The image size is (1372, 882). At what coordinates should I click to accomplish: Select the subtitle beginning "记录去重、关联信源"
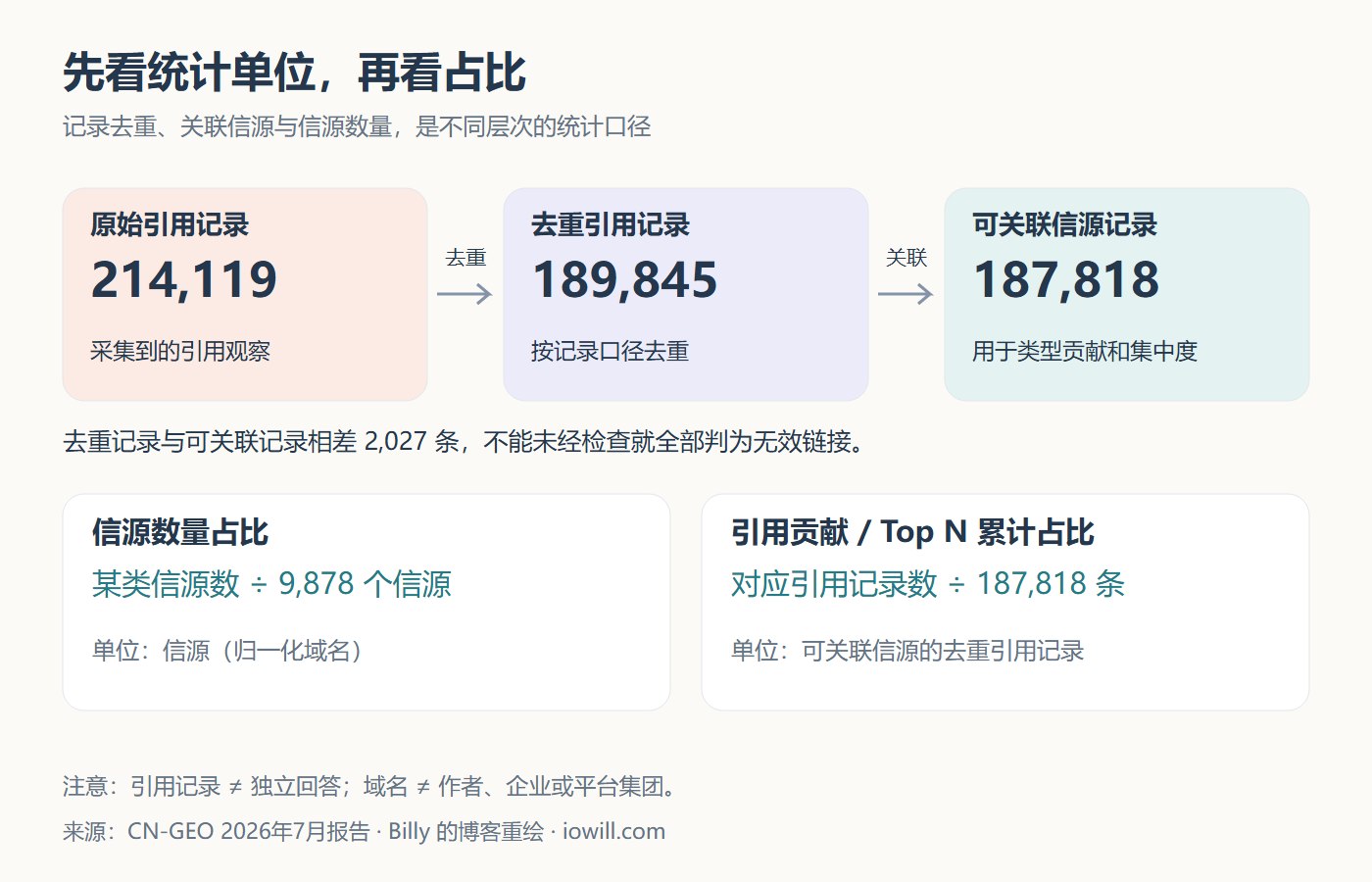[x=357, y=126]
